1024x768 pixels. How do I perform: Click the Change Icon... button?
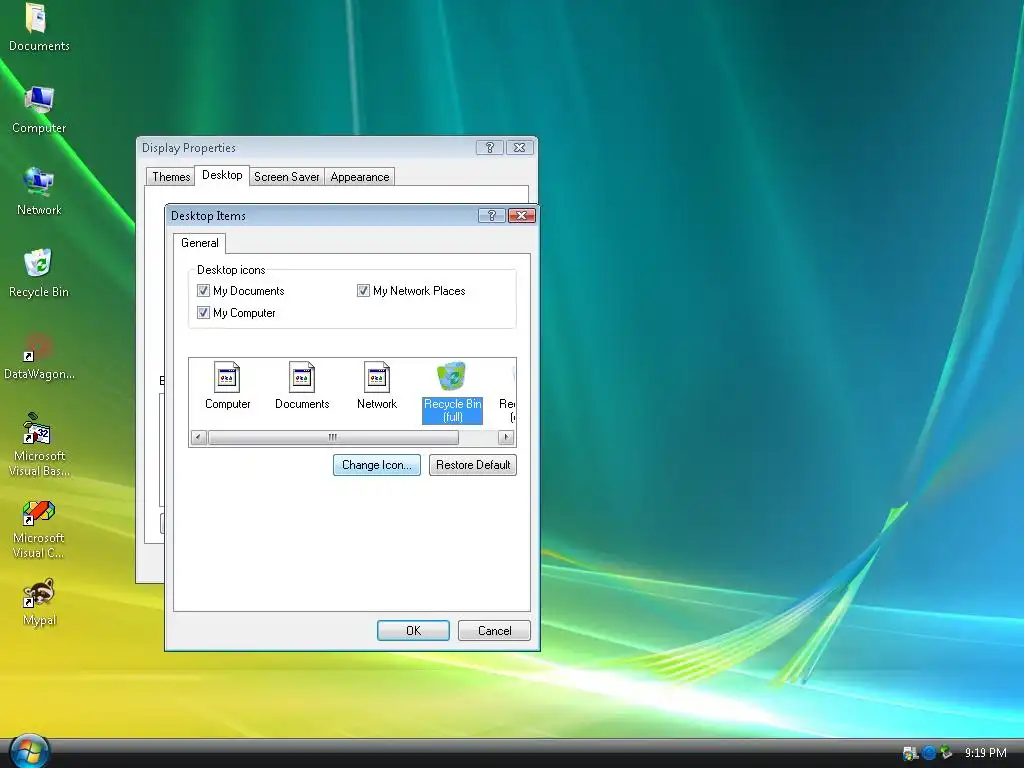click(377, 465)
